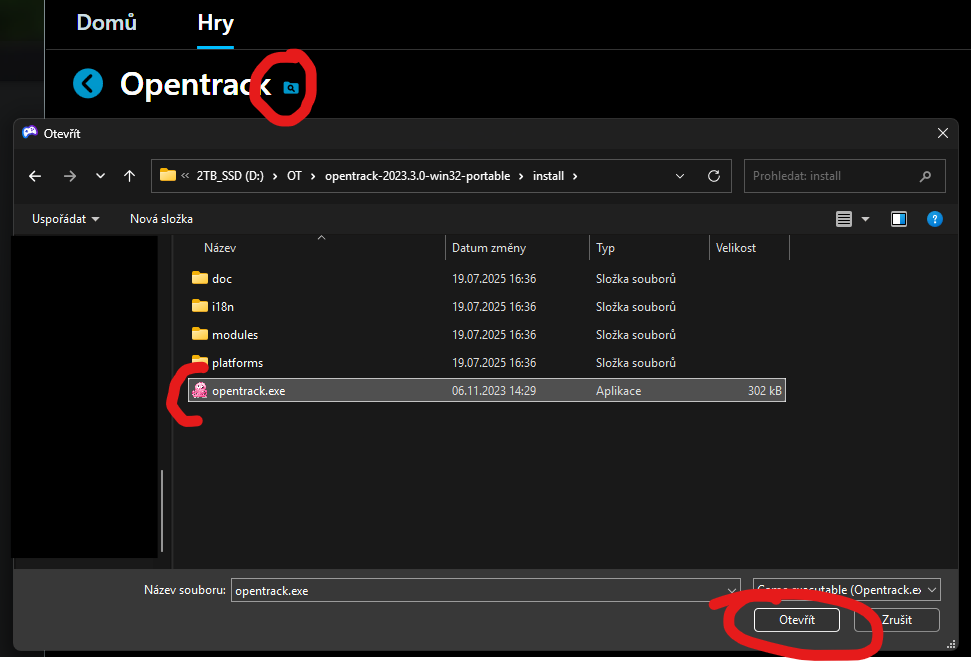Toggle the preview pane
971x661 pixels.
coord(899,219)
